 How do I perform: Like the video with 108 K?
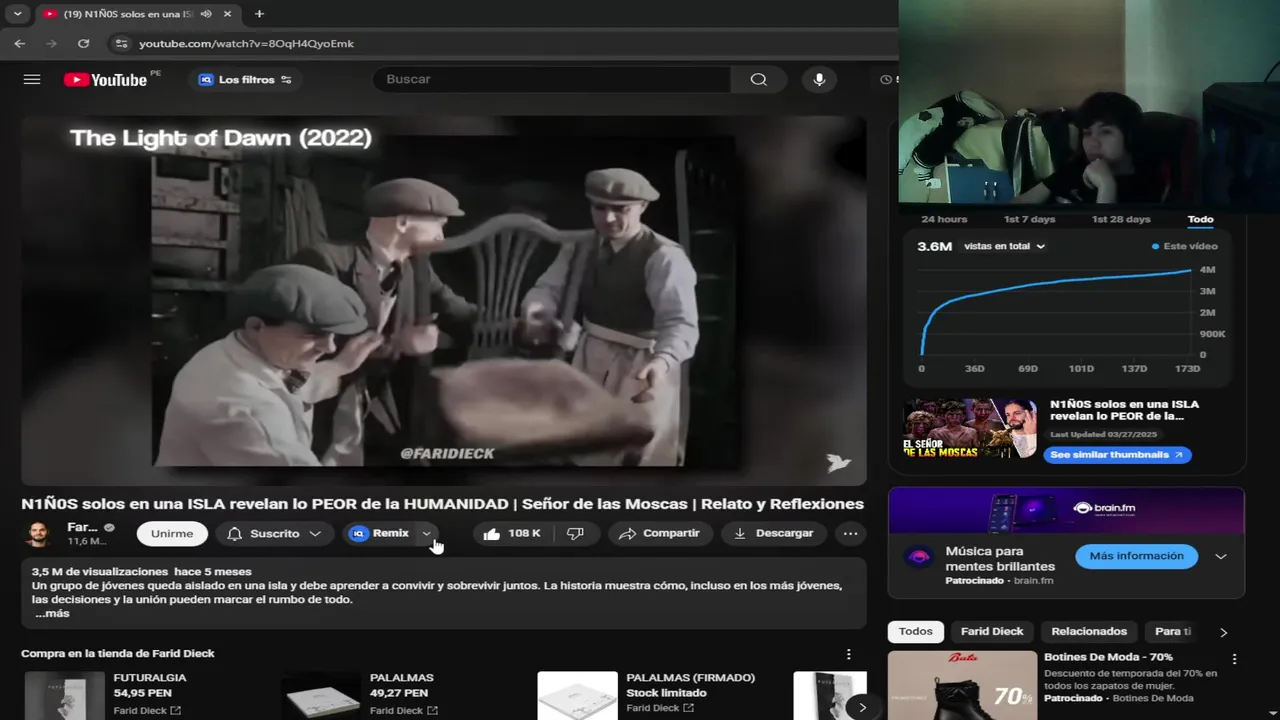(512, 533)
